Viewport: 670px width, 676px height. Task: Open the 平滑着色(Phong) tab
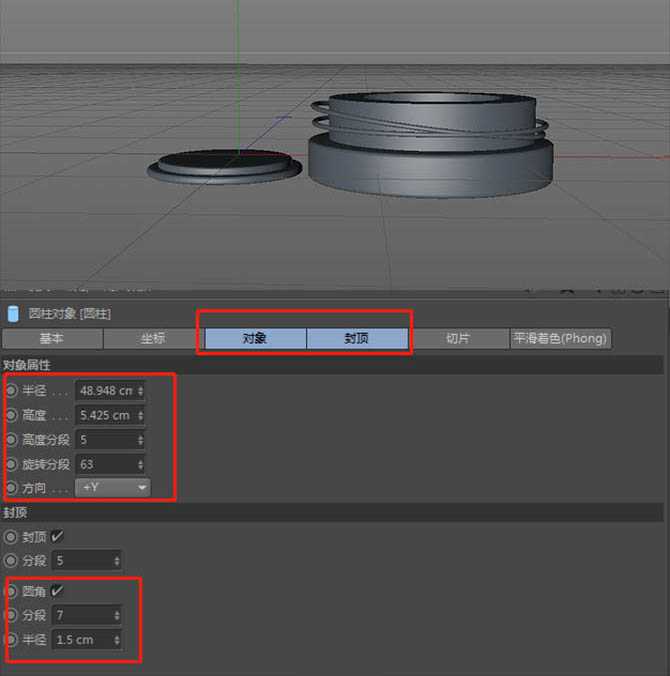pyautogui.click(x=560, y=339)
